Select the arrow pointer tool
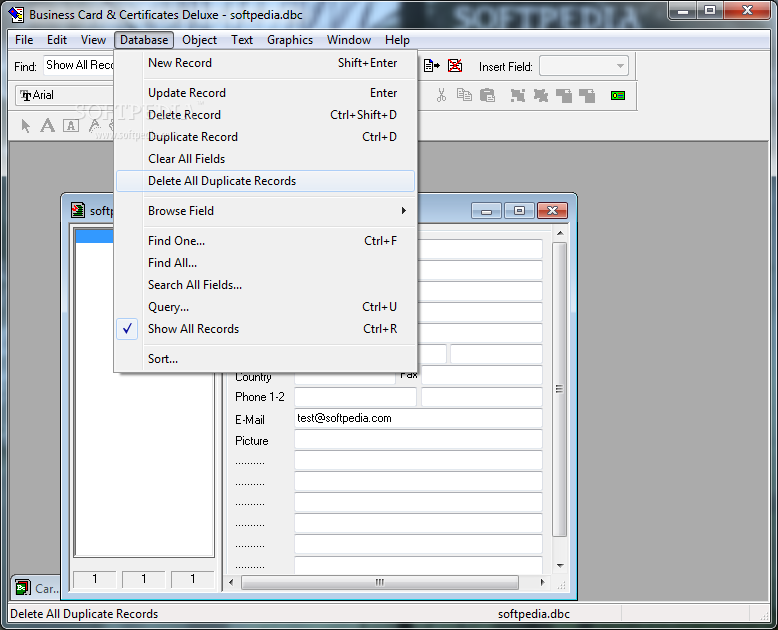778x630 pixels. (x=26, y=126)
